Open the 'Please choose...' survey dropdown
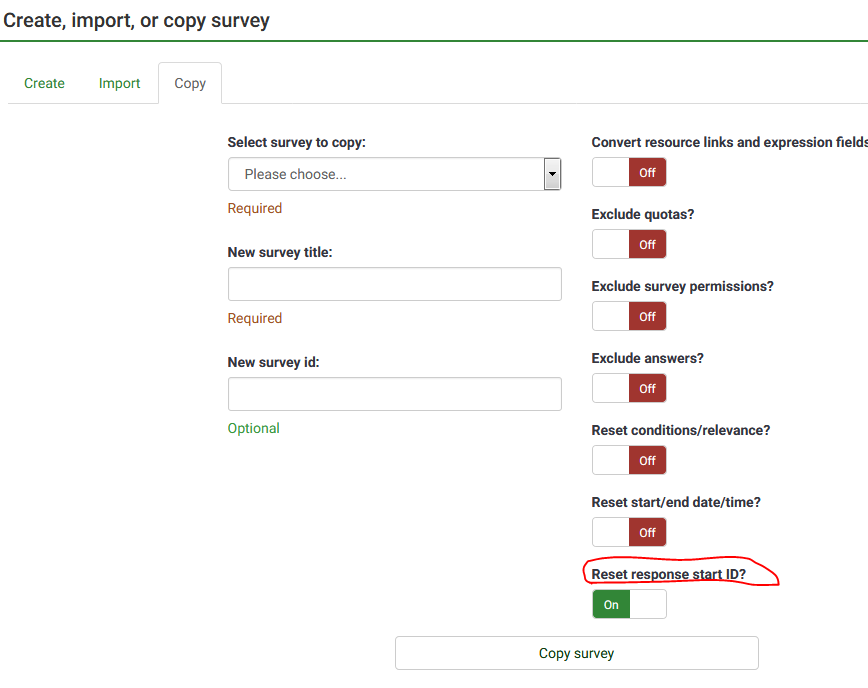 pyautogui.click(x=394, y=174)
